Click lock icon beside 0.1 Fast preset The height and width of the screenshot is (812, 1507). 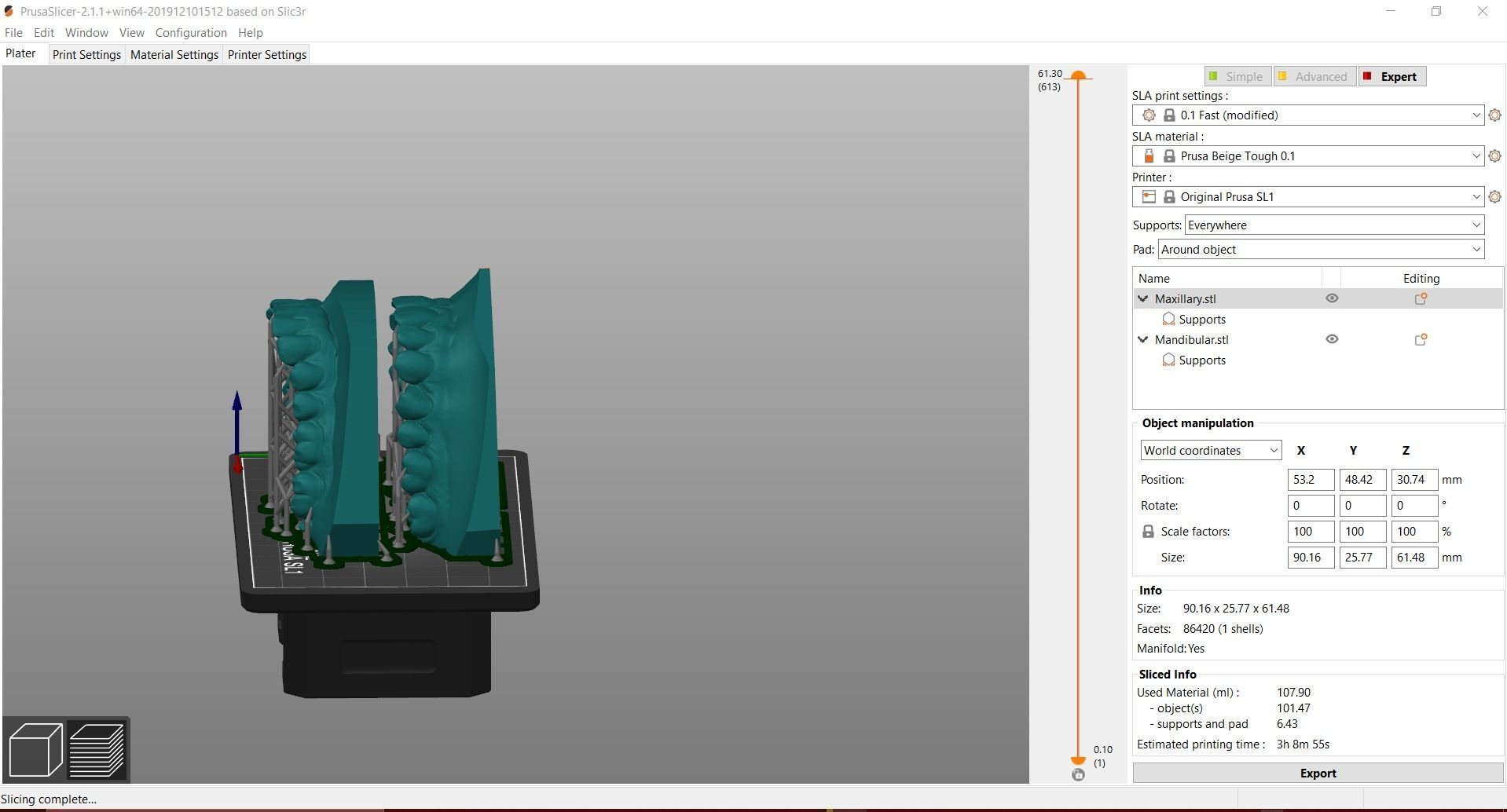pos(1169,115)
